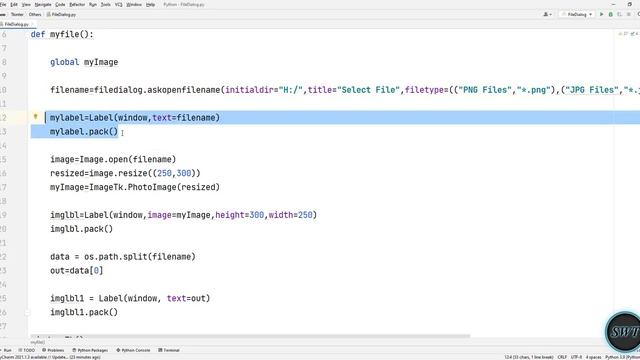This screenshot has height=360, width=640.
Task: Click the 'myImage=ImageTk.PhotoImage(resized)' line
Action: (x=135, y=187)
